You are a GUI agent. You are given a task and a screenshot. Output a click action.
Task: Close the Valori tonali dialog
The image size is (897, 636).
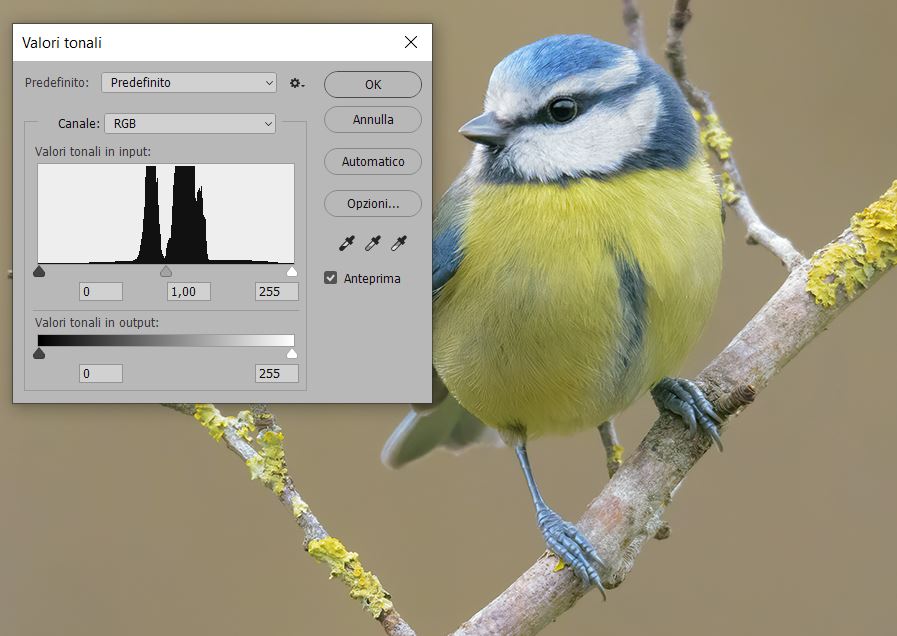point(410,42)
